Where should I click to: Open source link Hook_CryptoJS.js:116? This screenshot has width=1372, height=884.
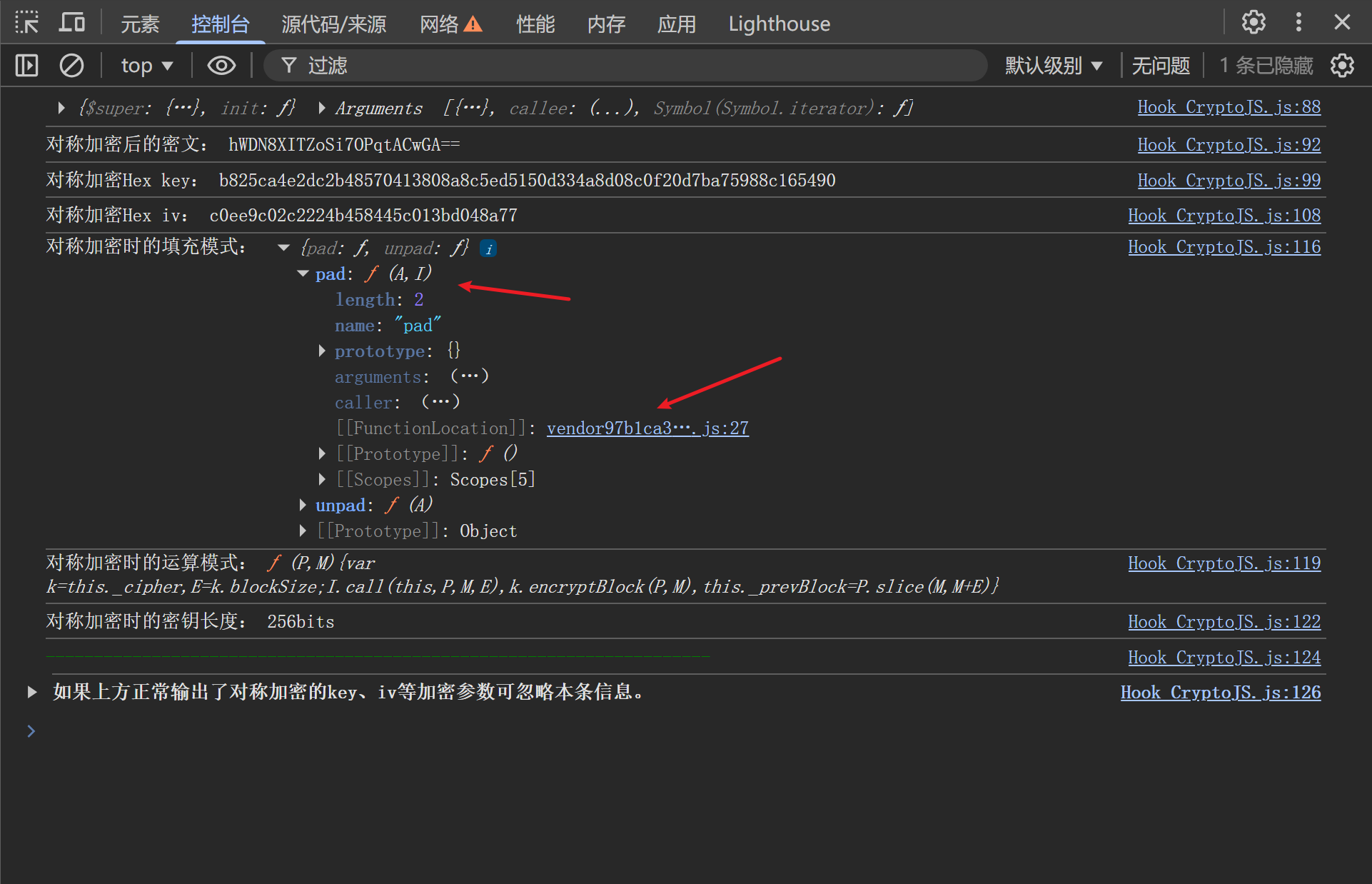coord(1224,247)
